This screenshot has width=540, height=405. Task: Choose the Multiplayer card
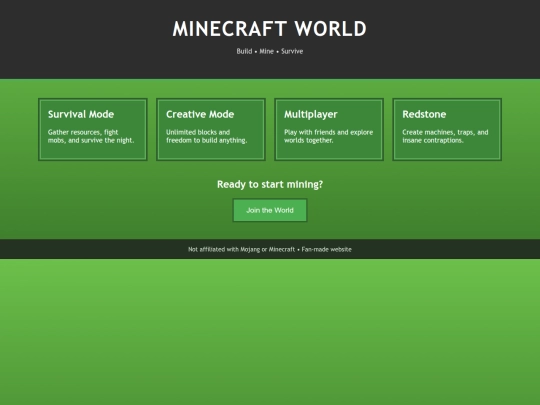pos(329,129)
